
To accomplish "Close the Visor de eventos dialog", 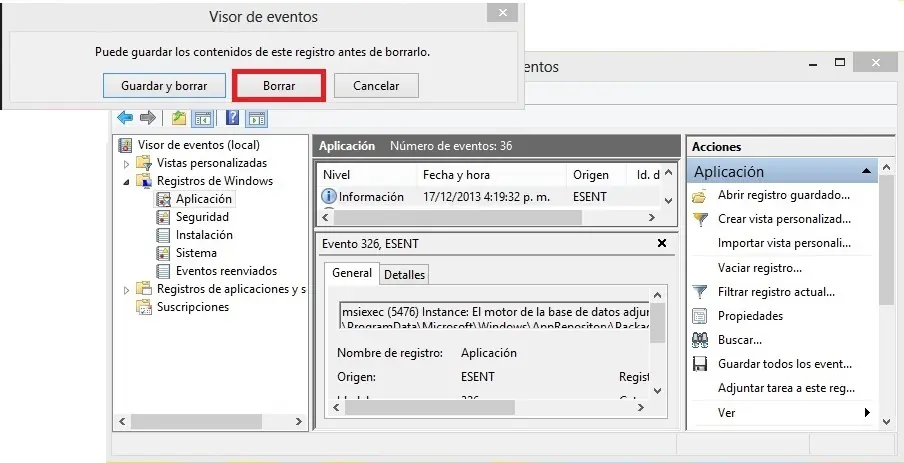I will tap(502, 13).
